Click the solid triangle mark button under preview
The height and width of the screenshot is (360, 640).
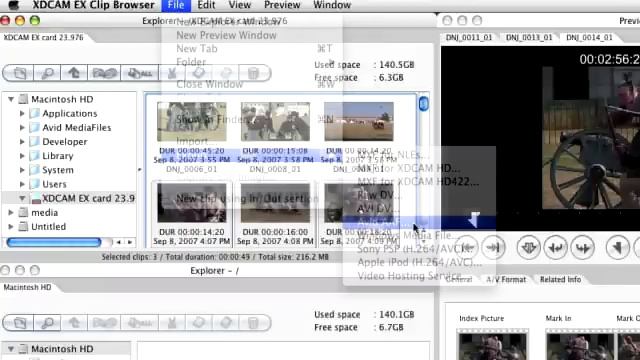point(618,247)
